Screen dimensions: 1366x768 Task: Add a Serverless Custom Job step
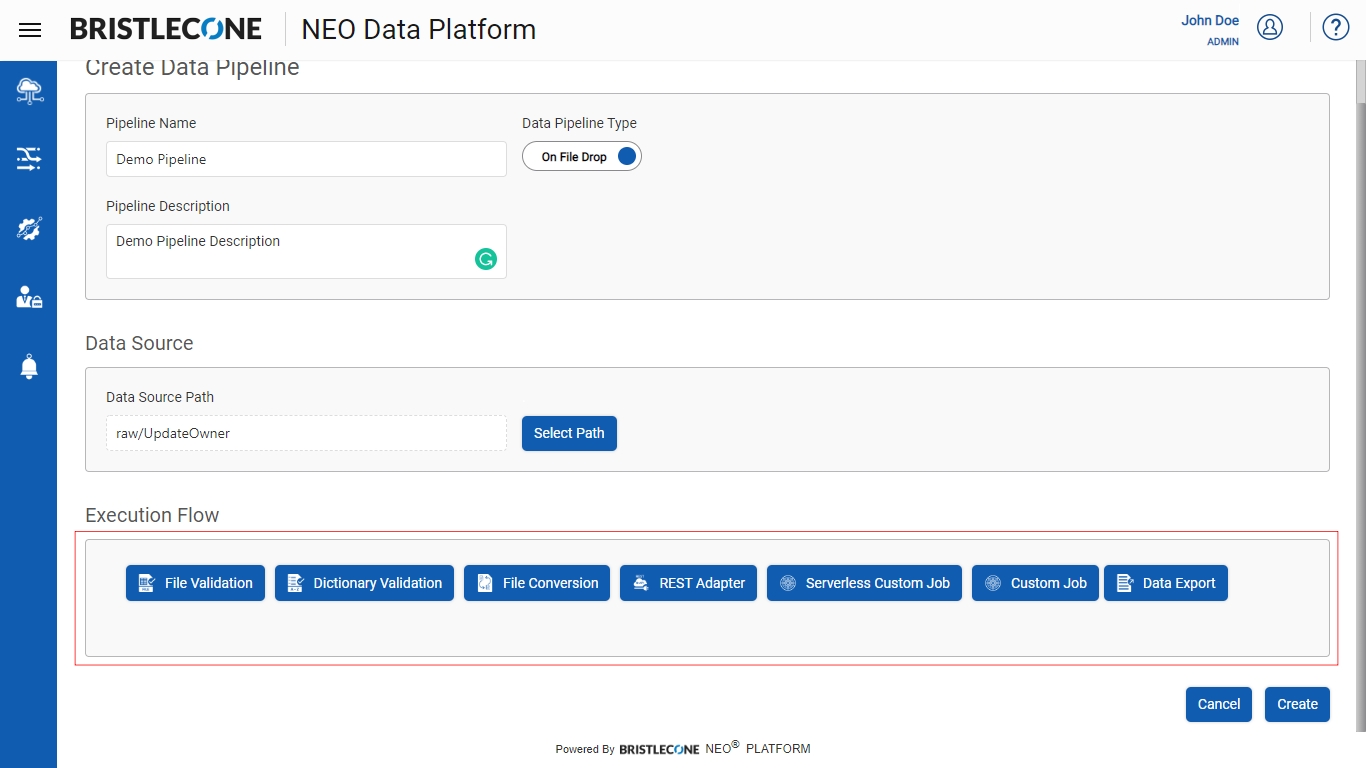[864, 583]
